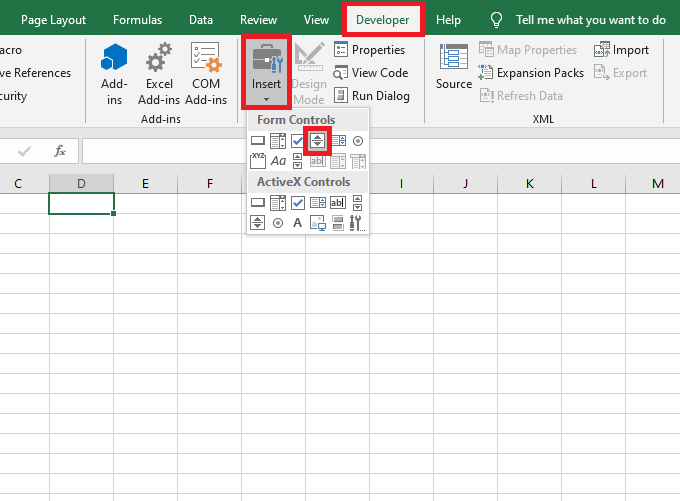This screenshot has width=680, height=501.
Task: Switch to Page Layout tab
Action: coord(53,20)
